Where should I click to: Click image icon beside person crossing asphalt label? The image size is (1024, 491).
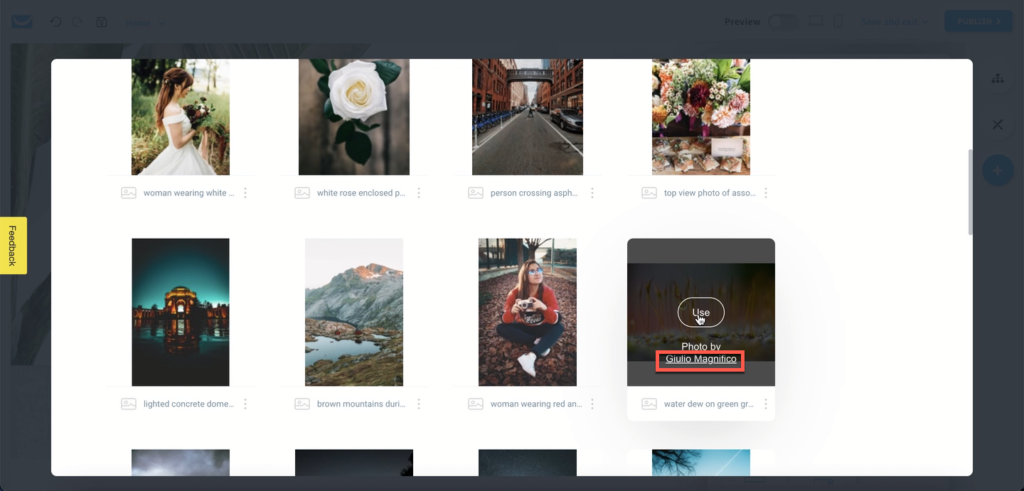pos(475,193)
